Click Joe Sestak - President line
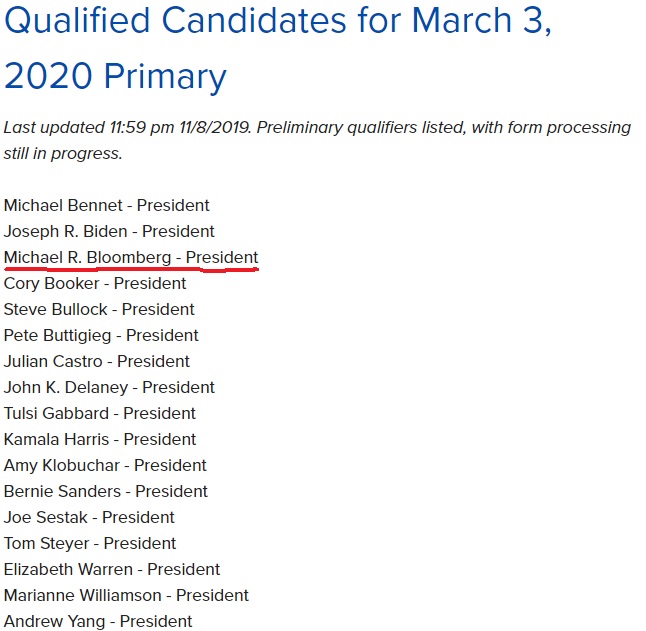Image resolution: width=646 pixels, height=631 pixels. click(89, 517)
